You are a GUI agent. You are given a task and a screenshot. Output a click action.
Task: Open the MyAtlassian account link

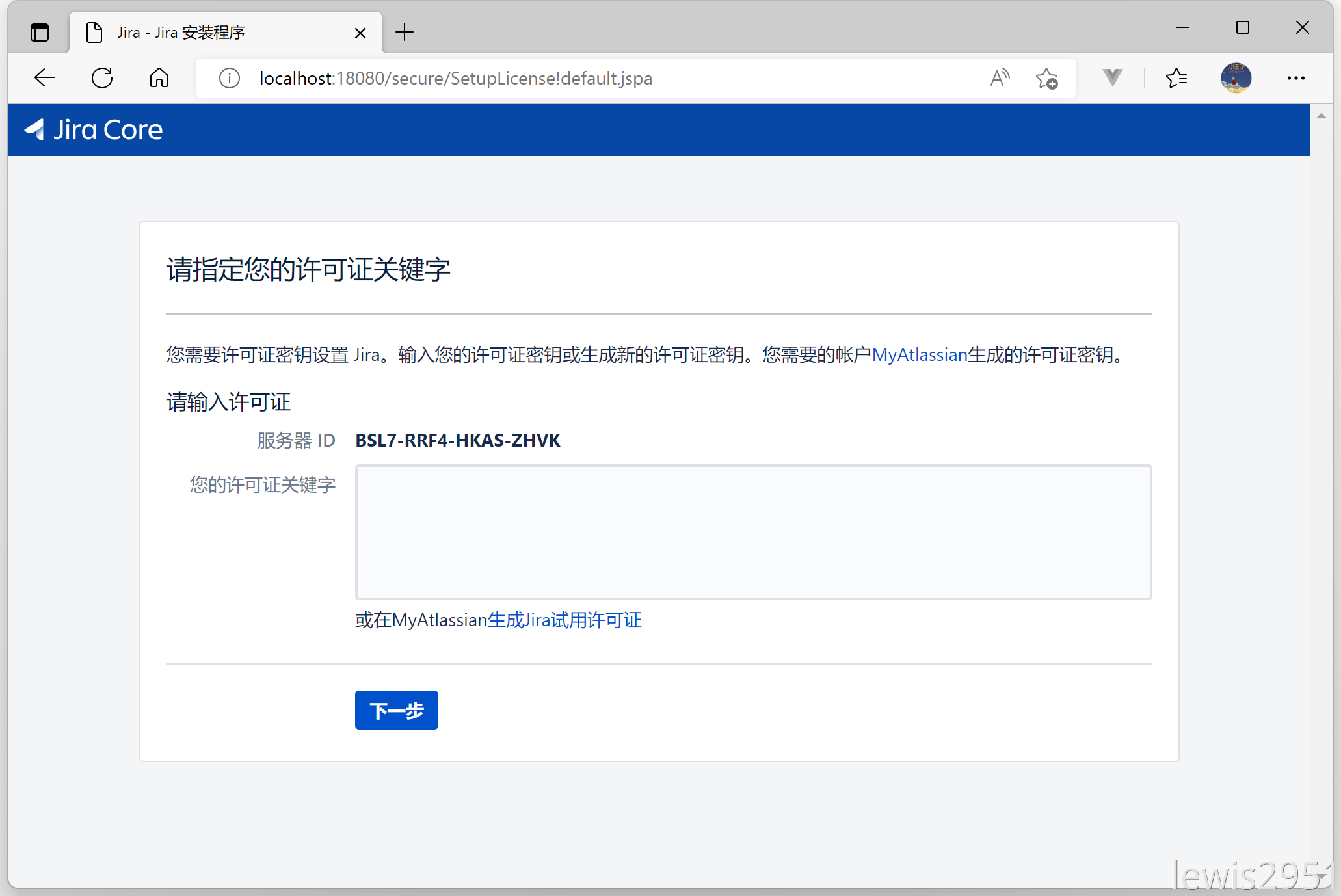coord(920,355)
